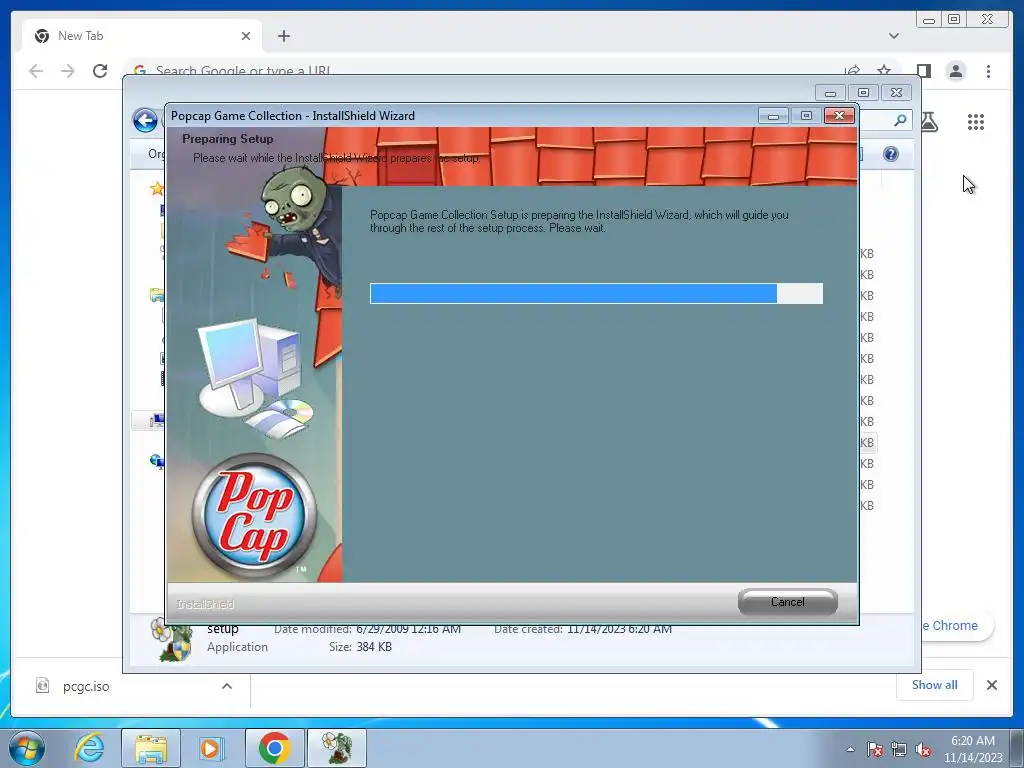Go forward in Chrome browser
Viewport: 1024px width, 768px height.
(x=68, y=71)
